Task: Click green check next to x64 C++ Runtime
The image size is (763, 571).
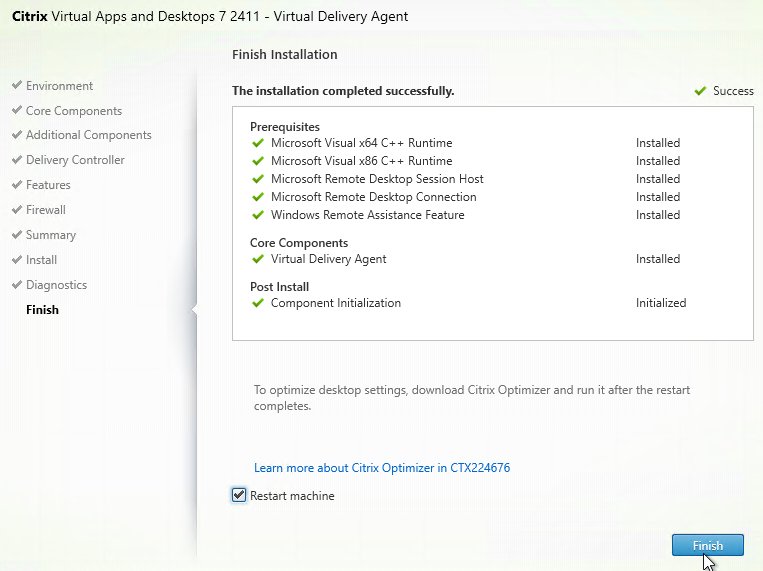Action: (258, 143)
